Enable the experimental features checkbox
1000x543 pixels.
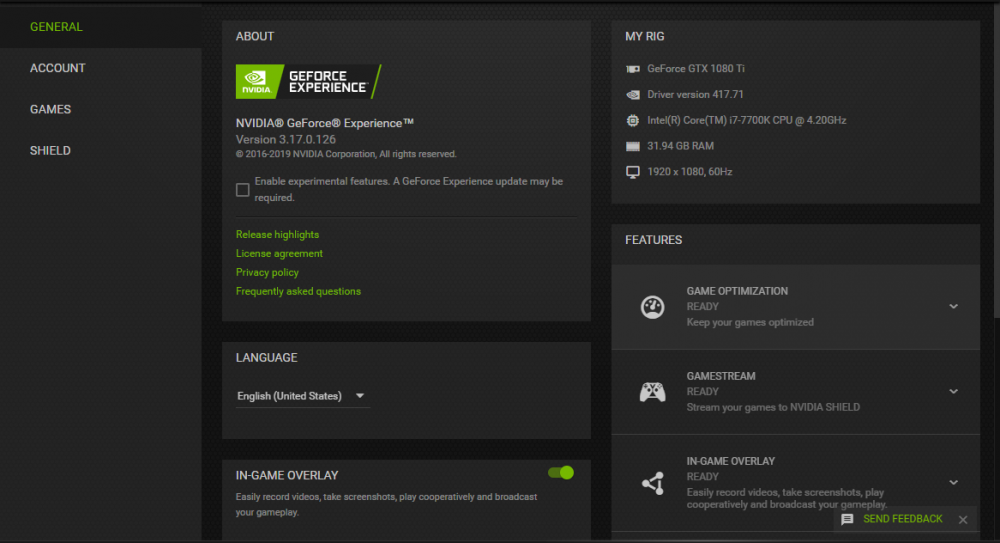click(x=242, y=190)
